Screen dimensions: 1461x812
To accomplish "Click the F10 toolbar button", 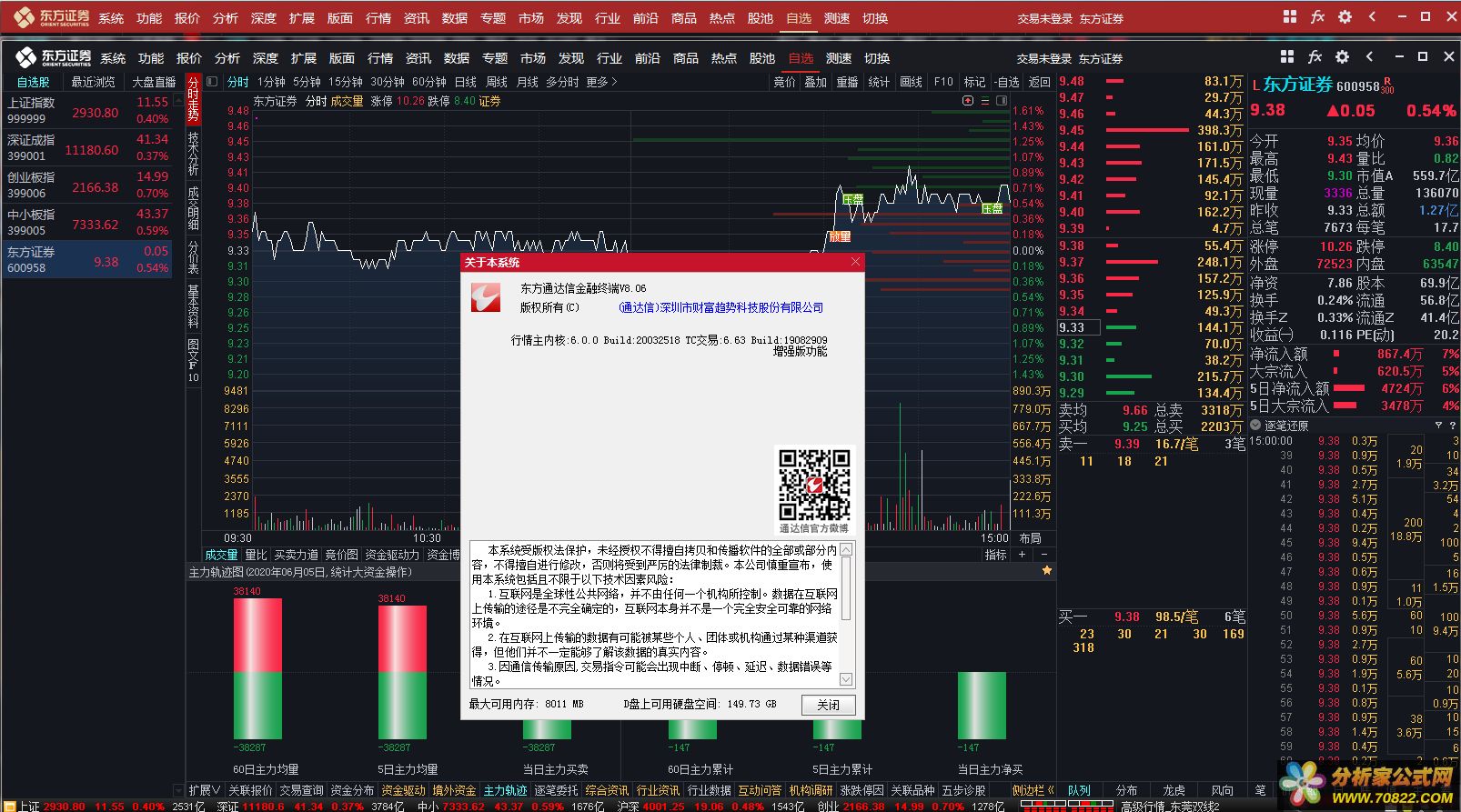I will pos(943,82).
